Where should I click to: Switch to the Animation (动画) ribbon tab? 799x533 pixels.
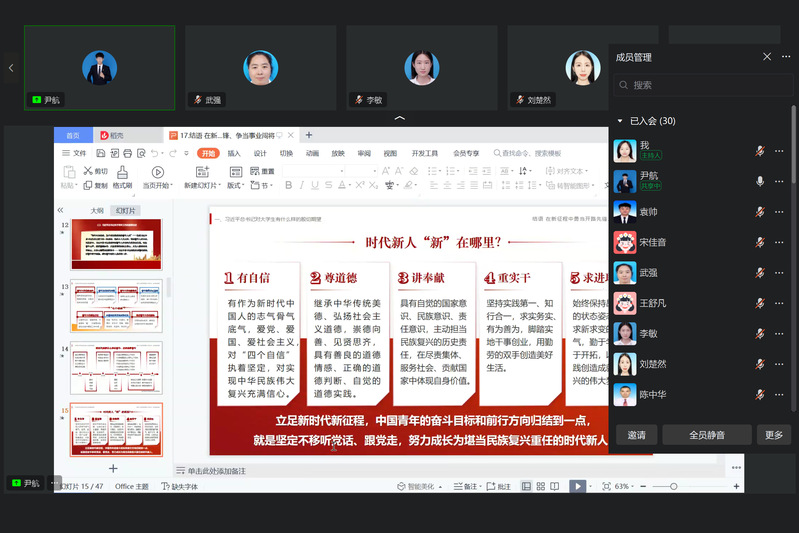pyautogui.click(x=312, y=153)
